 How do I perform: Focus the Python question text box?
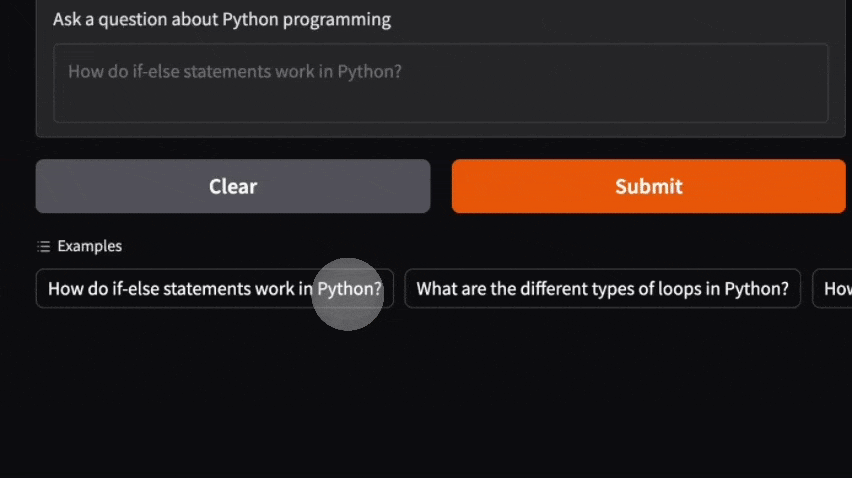440,83
